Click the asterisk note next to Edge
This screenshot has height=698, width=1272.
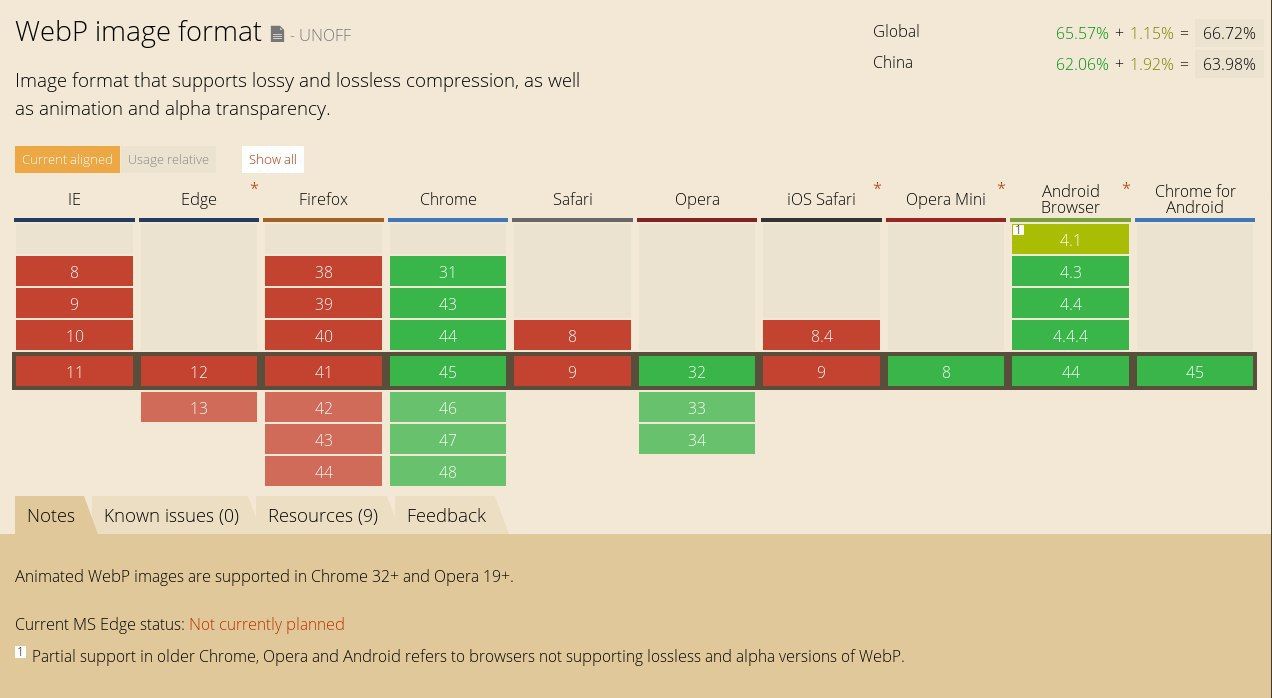click(x=254, y=188)
